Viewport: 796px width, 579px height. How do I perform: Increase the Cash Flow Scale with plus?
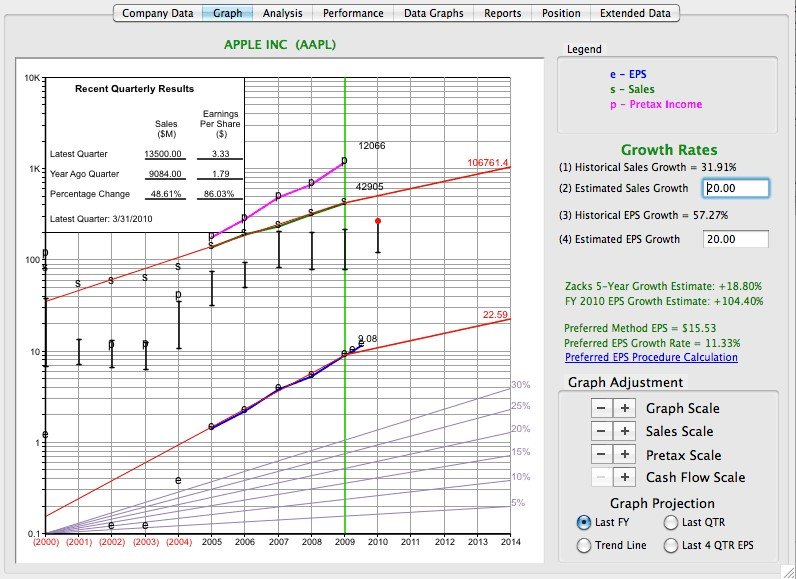(625, 477)
